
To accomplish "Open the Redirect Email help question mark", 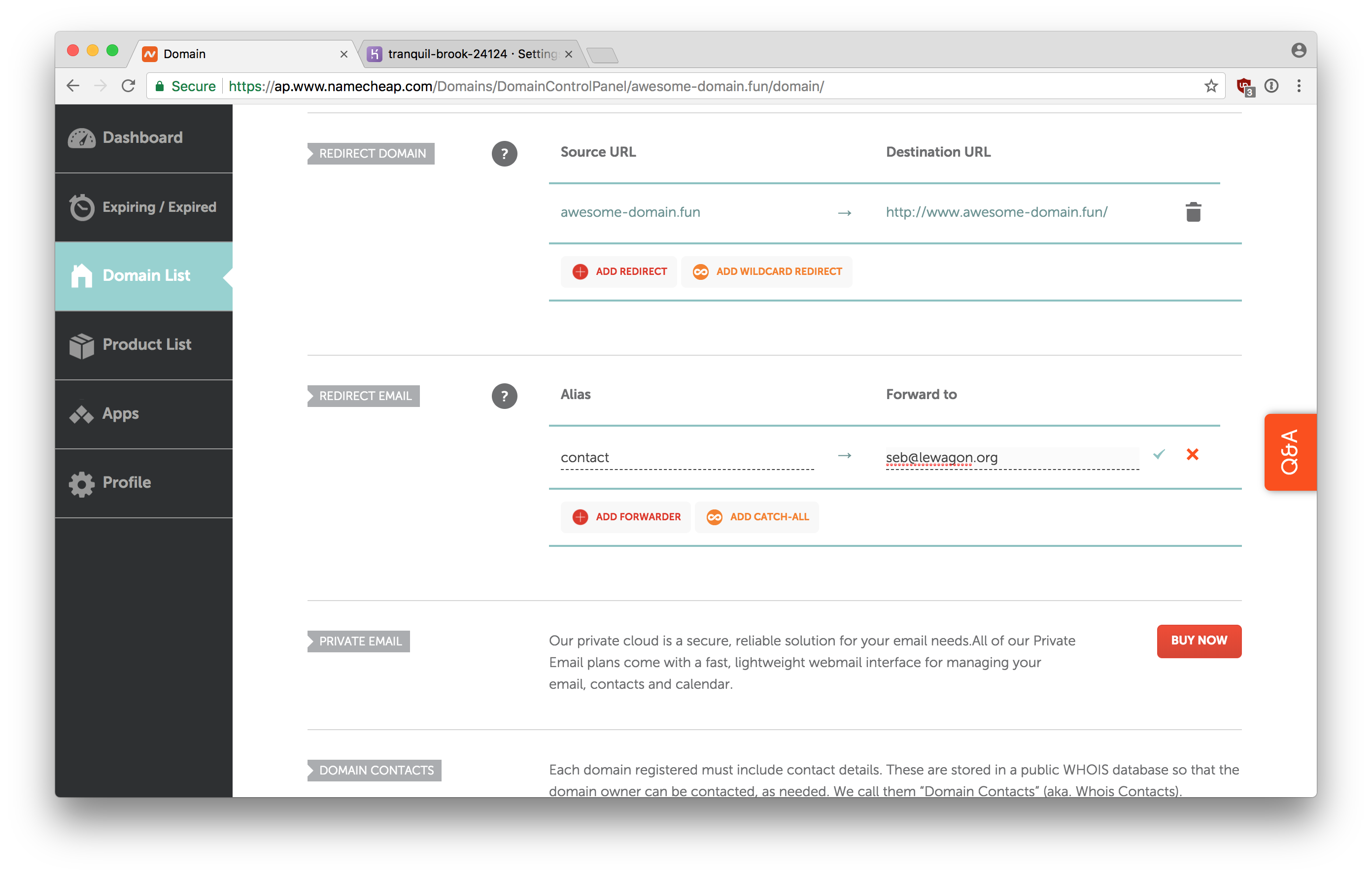I will coord(504,397).
